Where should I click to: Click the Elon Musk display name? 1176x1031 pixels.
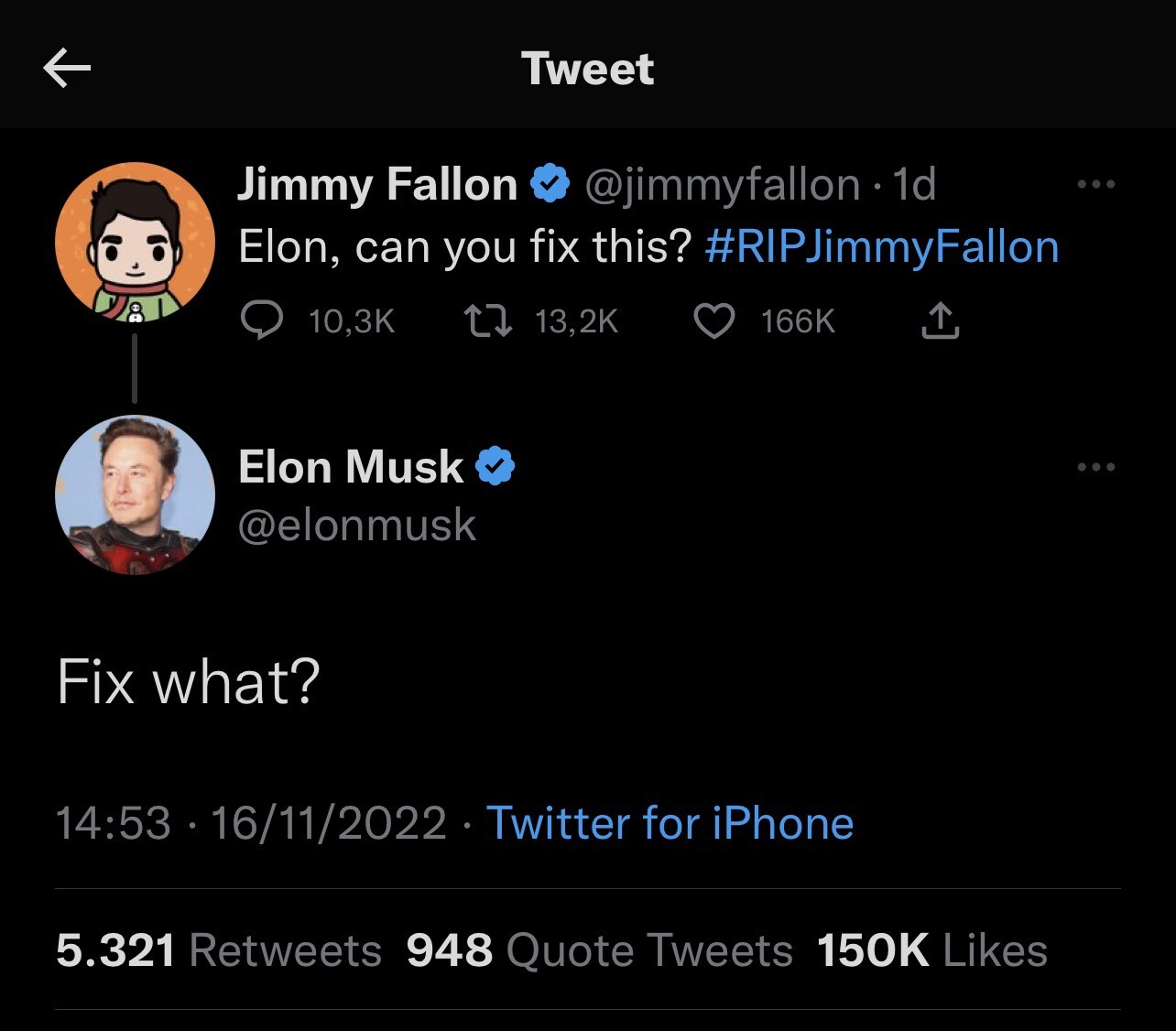[x=351, y=467]
